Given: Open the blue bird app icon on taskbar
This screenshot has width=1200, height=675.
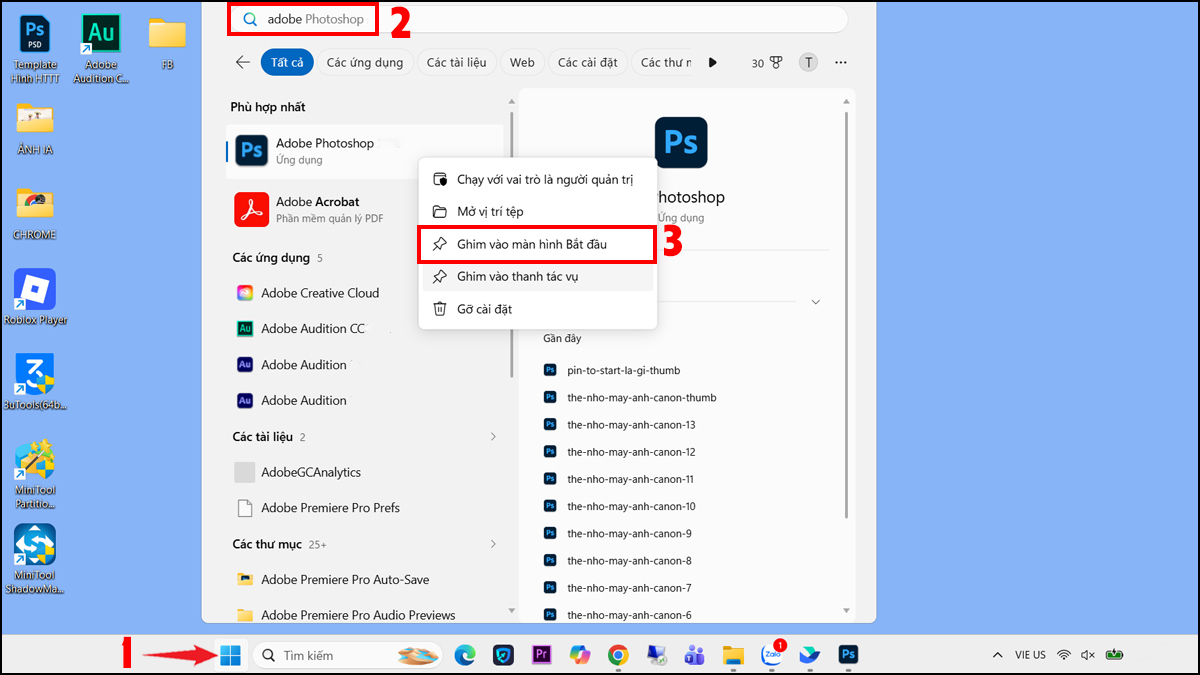Looking at the screenshot, I should tap(810, 655).
